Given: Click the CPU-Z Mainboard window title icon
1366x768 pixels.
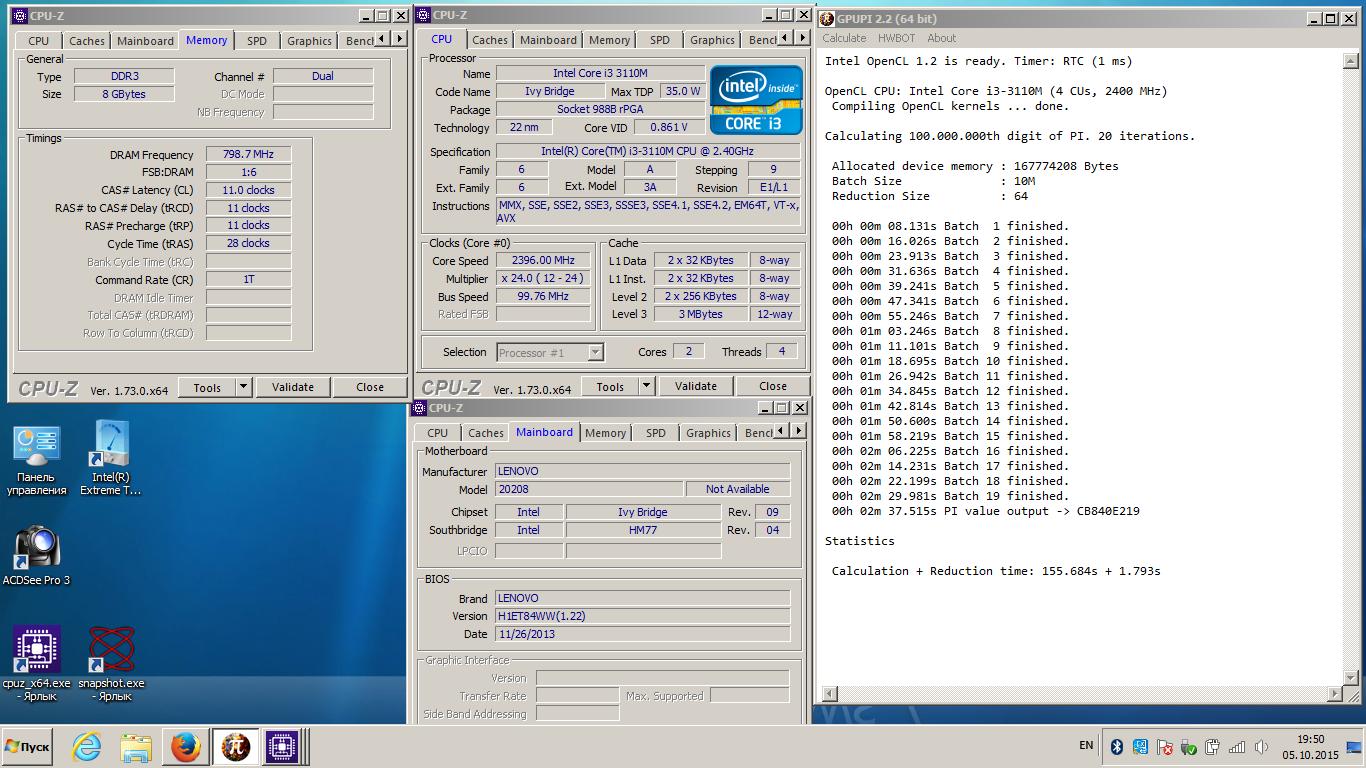Looking at the screenshot, I should click(421, 407).
